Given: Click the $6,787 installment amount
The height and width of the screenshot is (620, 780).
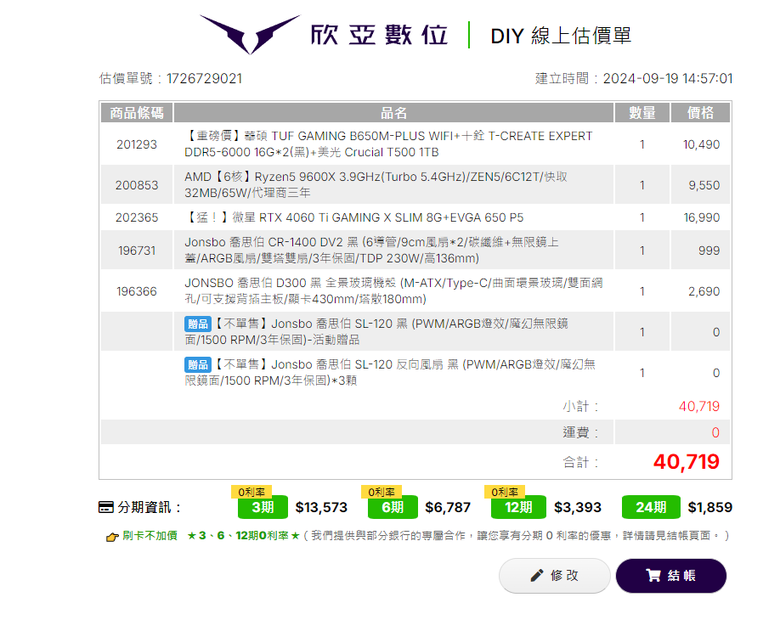Looking at the screenshot, I should (448, 508).
